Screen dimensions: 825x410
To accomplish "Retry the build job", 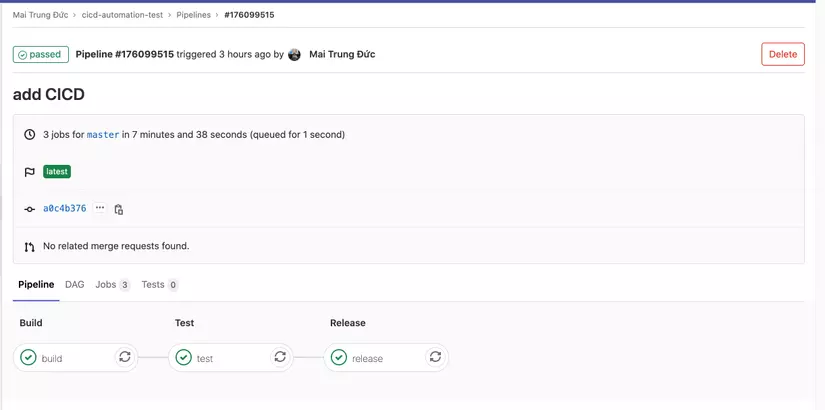I will tap(125, 357).
